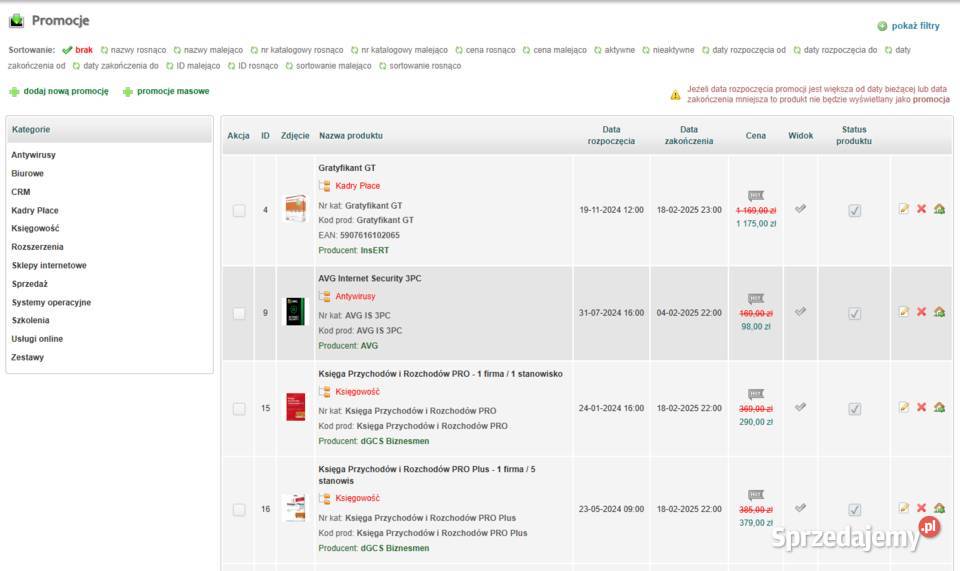Open Księgowość category in sidebar
Viewport: 960px width, 571px height.
36,228
